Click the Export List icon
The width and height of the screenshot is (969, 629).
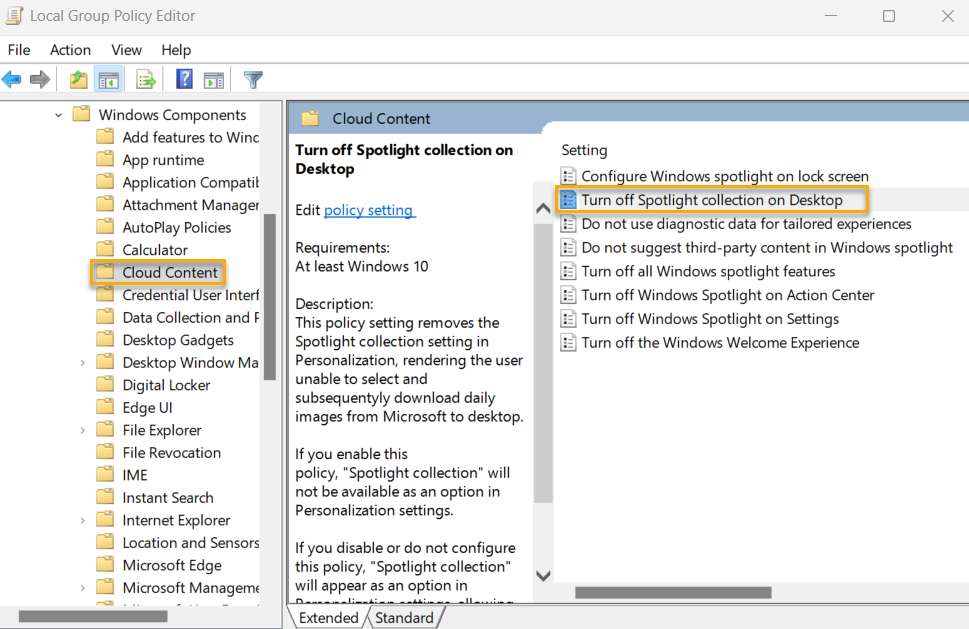point(143,79)
